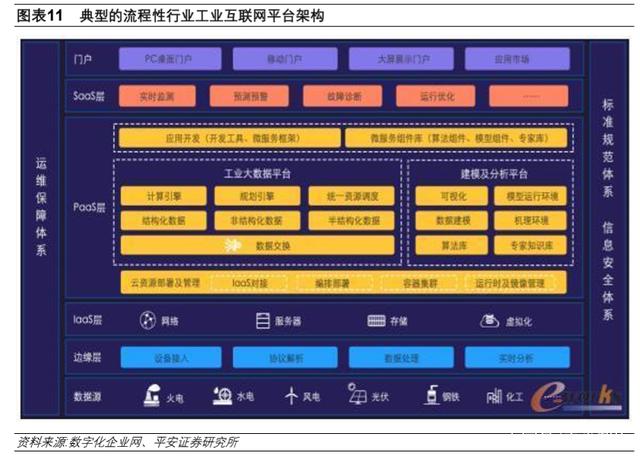Click the 网络 network globe icon
640x456 pixels.
(147, 320)
